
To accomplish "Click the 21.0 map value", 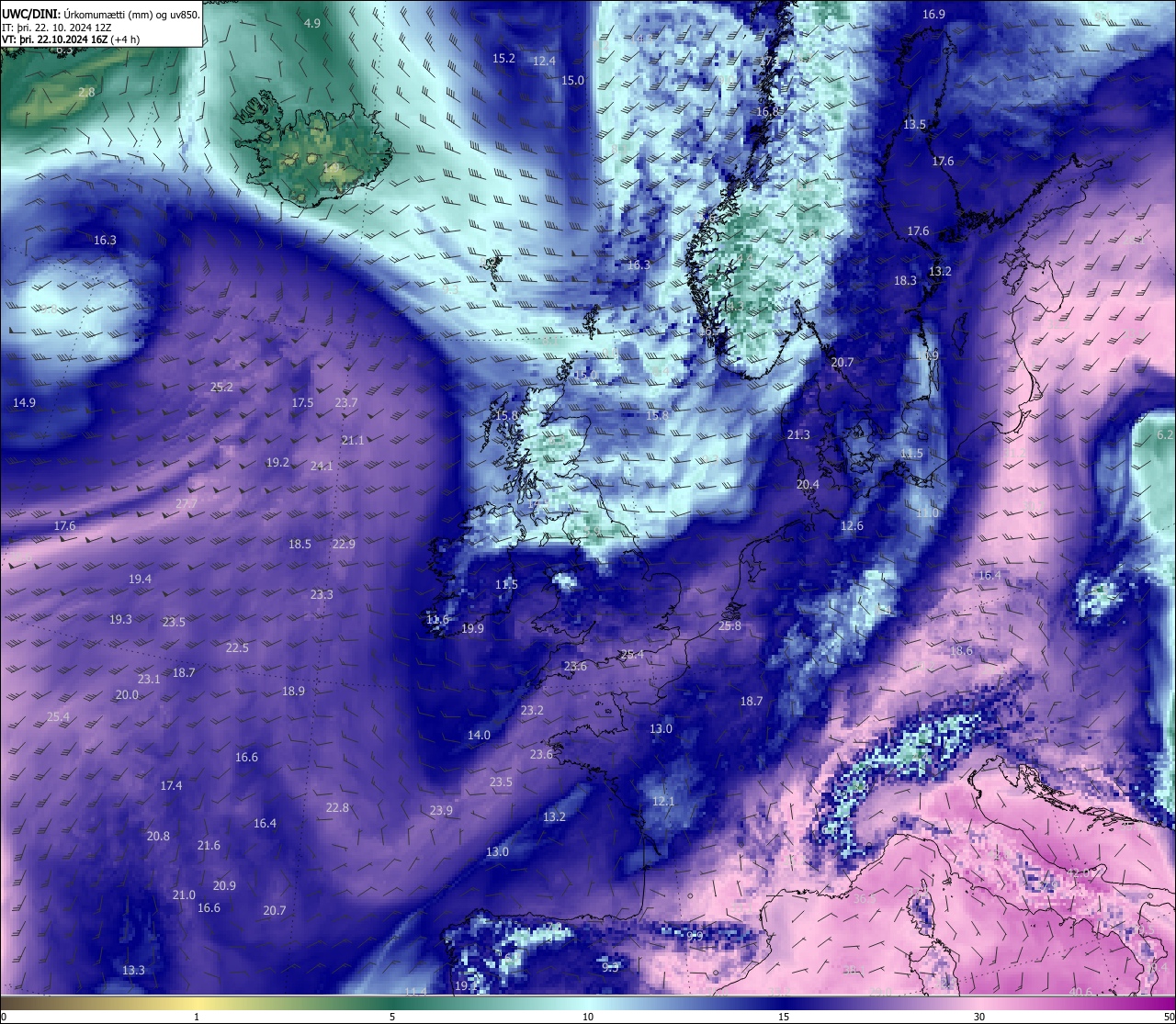I will click(184, 895).
